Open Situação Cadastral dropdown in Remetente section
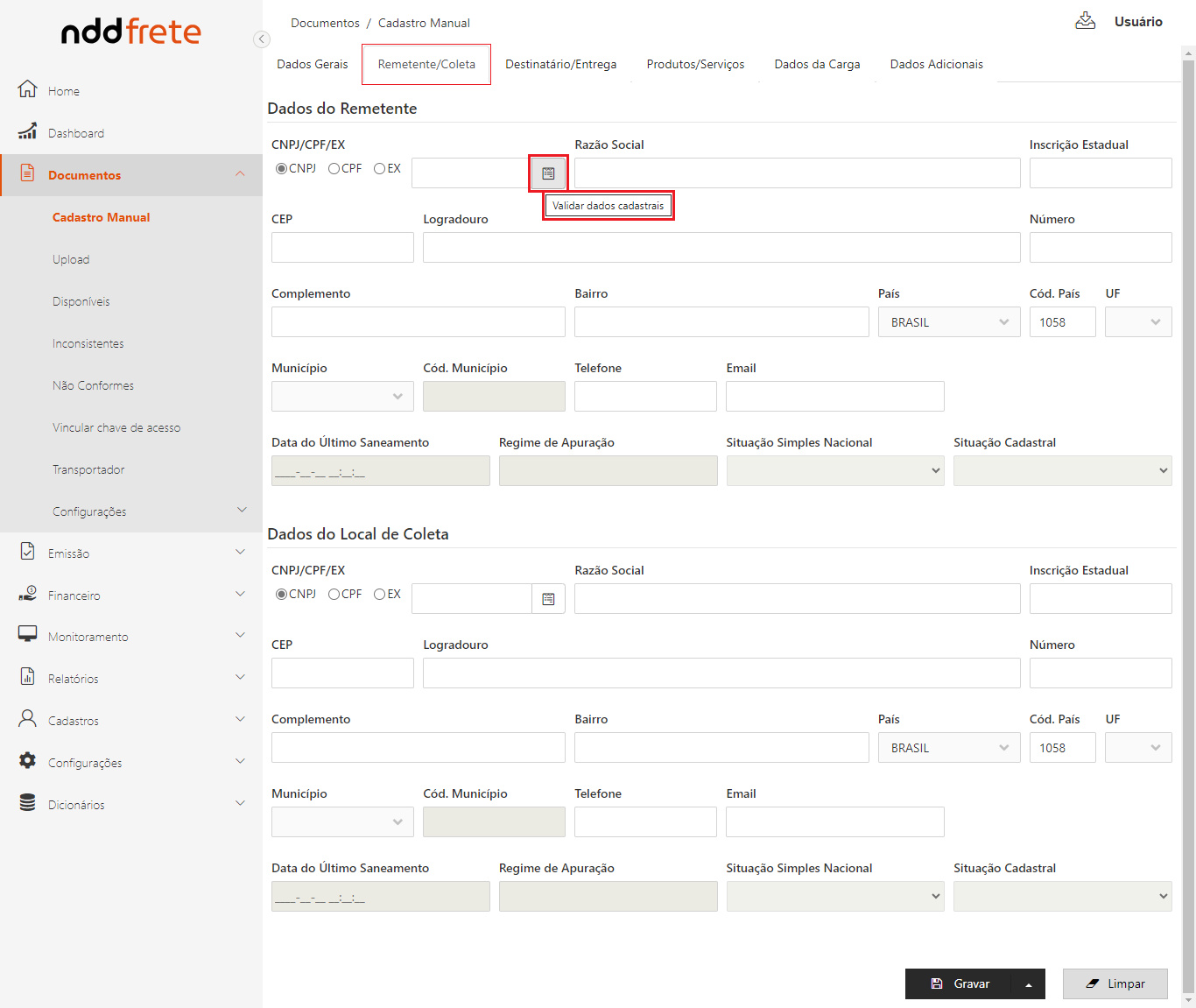Screen dimensions: 1196x1008 pyautogui.click(x=1062, y=471)
